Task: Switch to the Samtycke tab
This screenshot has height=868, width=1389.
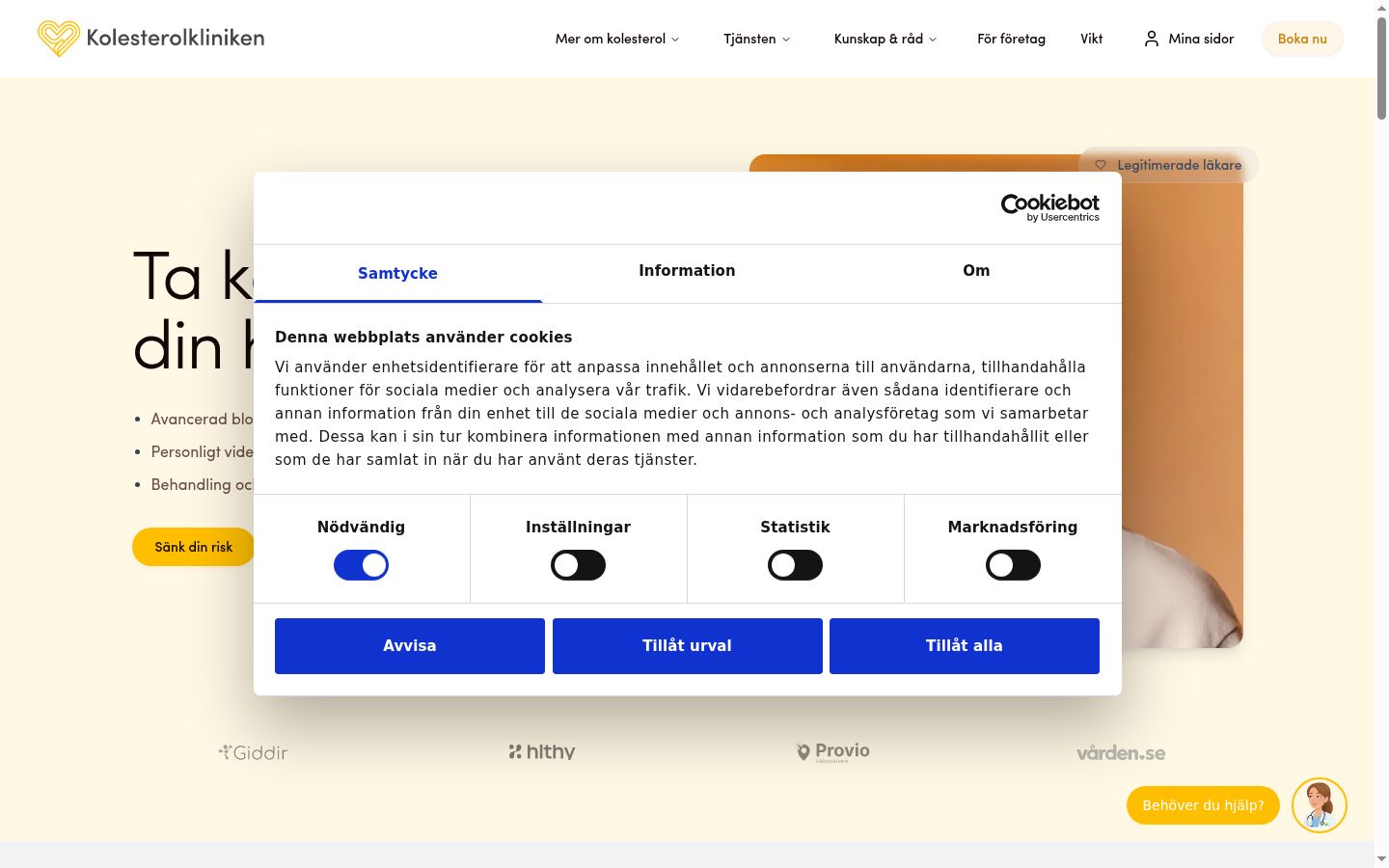Action: [397, 273]
